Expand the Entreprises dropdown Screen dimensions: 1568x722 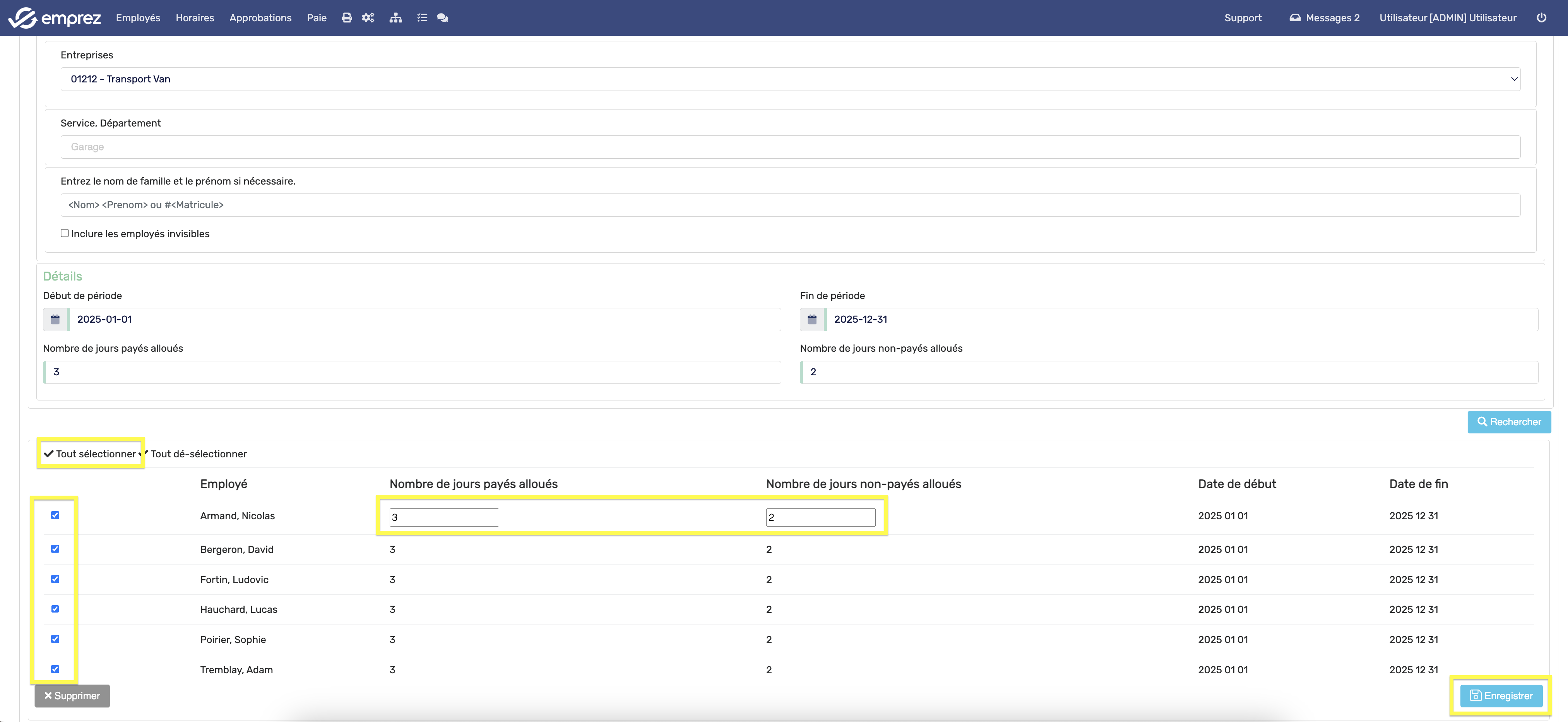790,79
